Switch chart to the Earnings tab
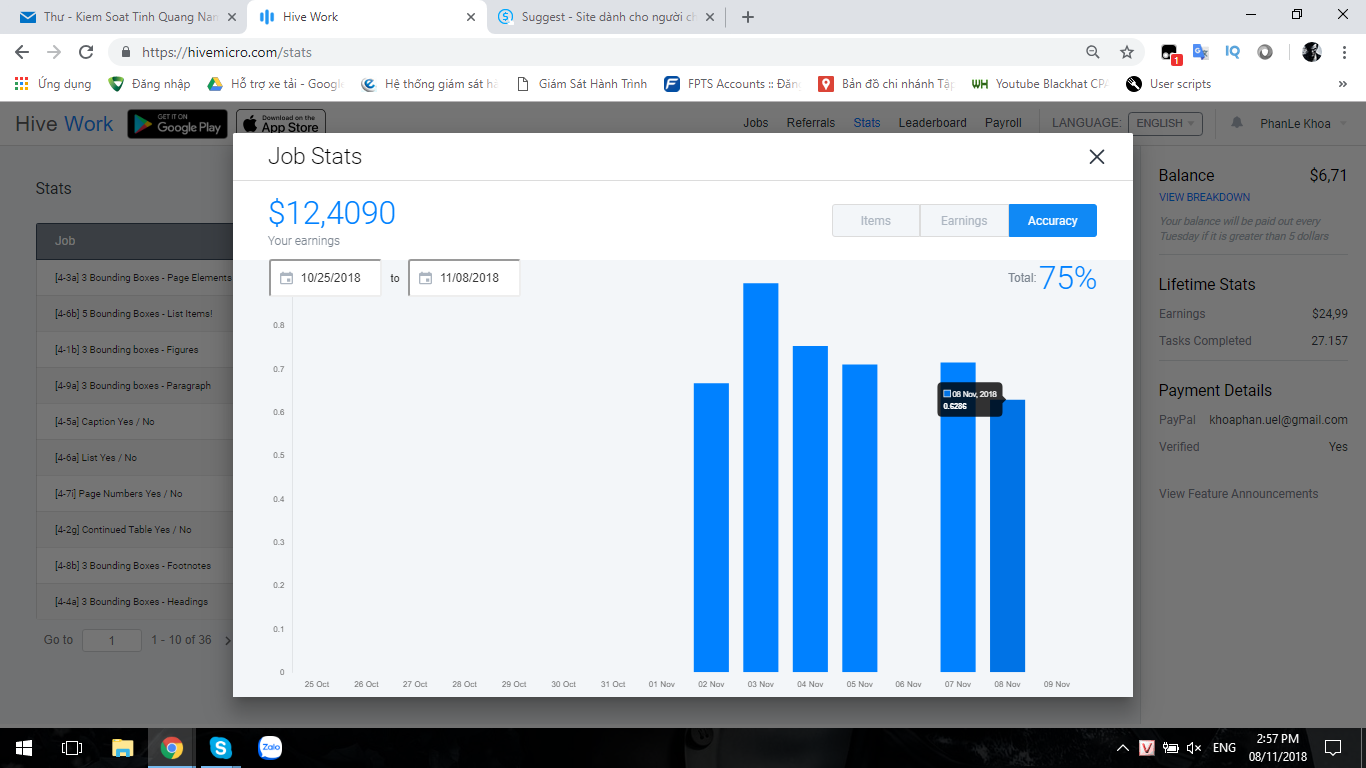Screen dimensions: 1366x768 tap(964, 221)
